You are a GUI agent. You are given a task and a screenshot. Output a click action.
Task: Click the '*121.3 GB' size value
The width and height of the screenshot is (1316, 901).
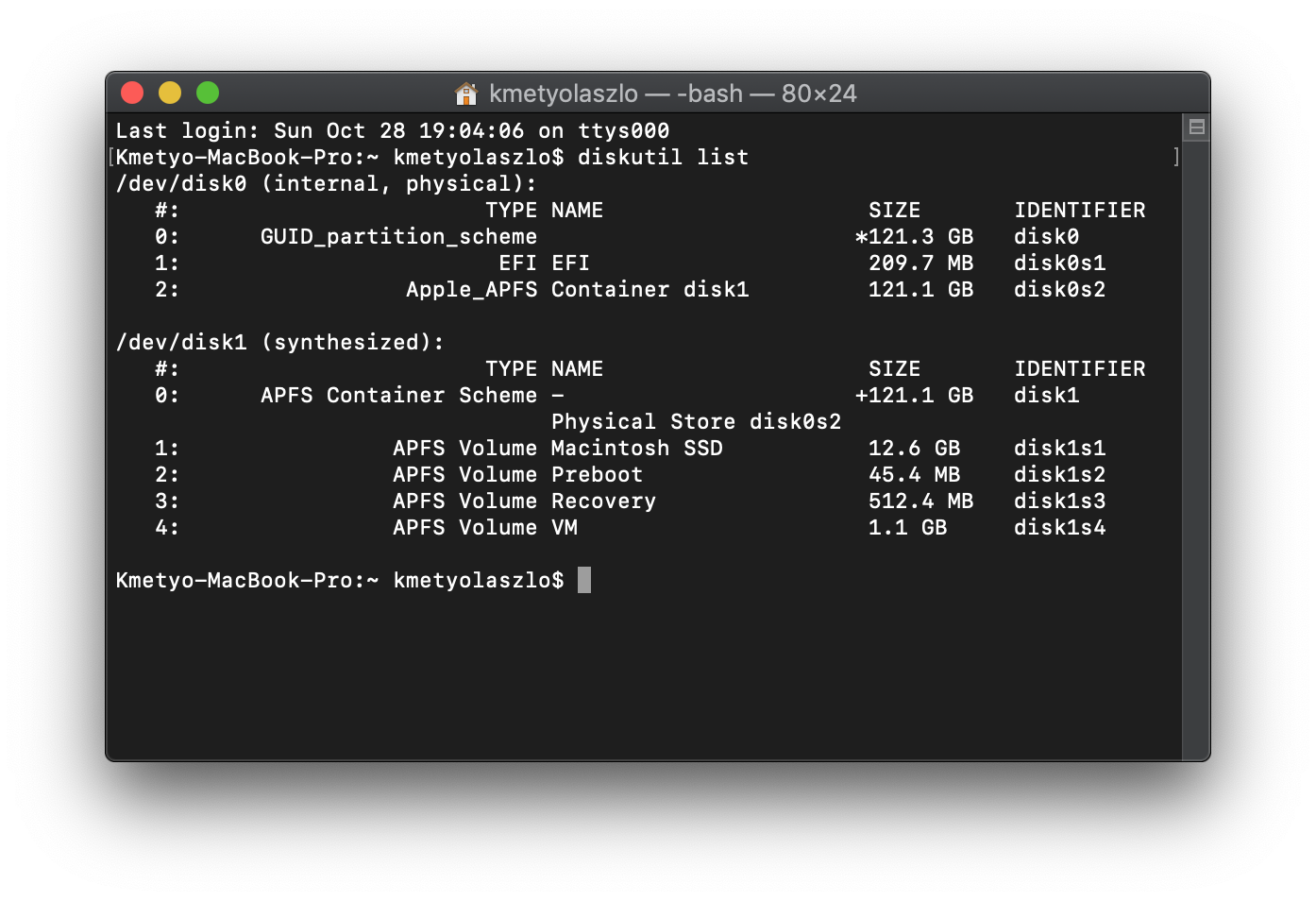tap(914, 237)
